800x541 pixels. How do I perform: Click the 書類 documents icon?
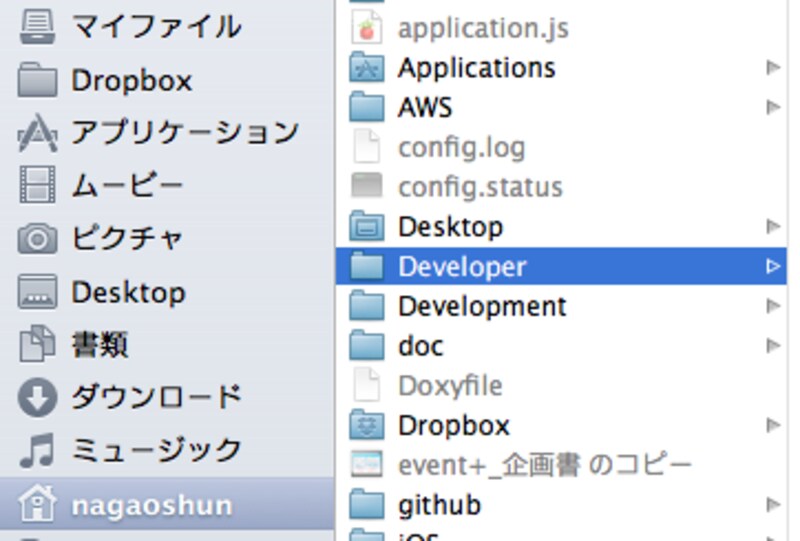[37, 343]
